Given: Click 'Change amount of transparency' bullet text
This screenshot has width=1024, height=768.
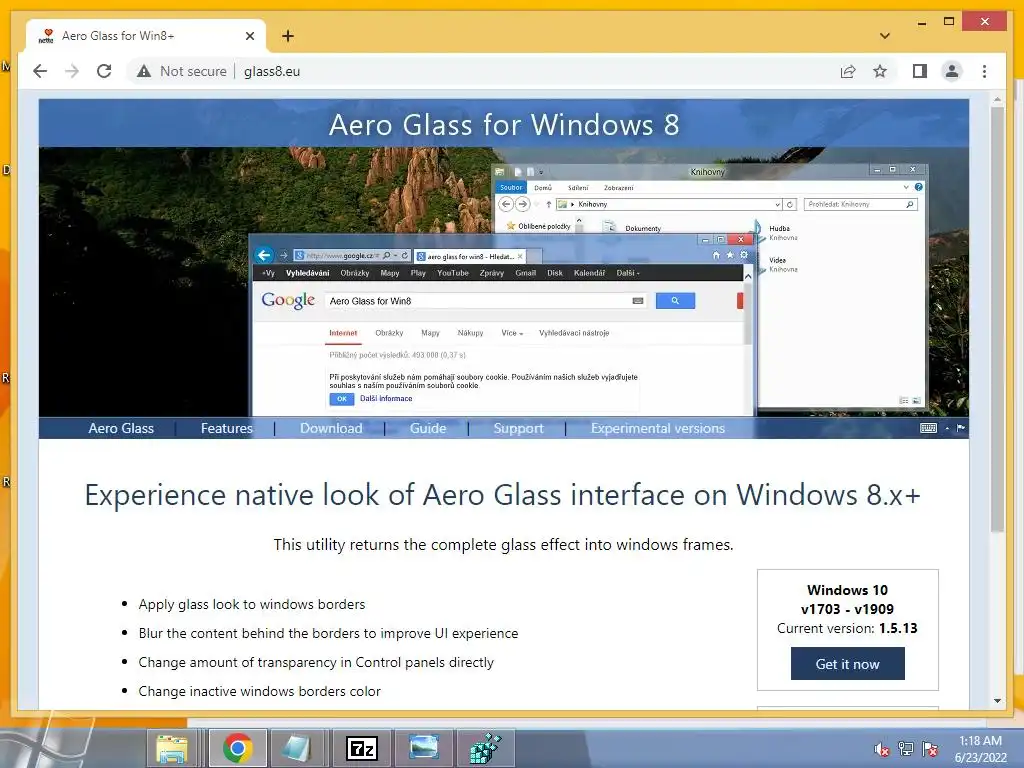Looking at the screenshot, I should pos(316,662).
